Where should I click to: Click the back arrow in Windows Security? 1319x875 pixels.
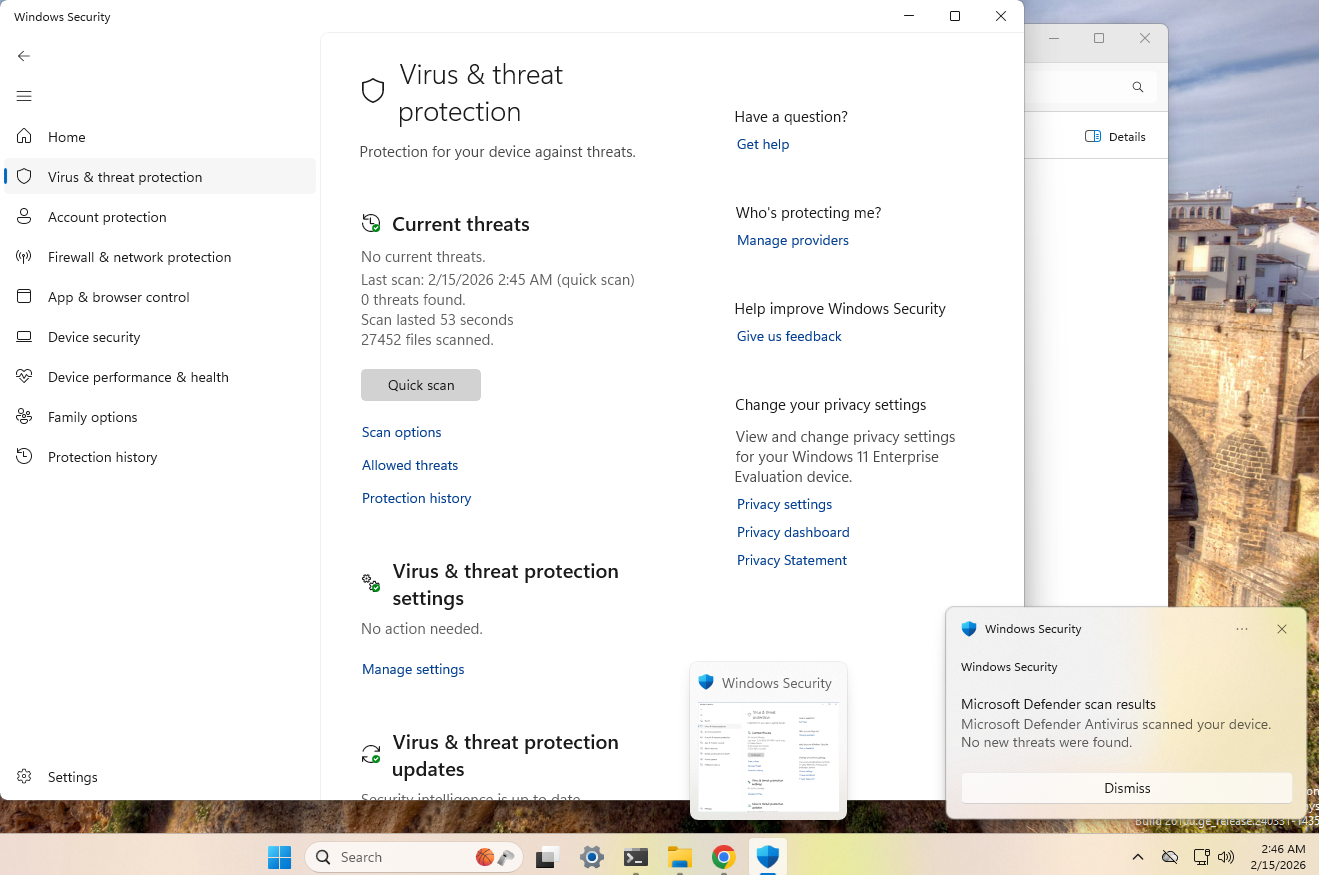(24, 56)
